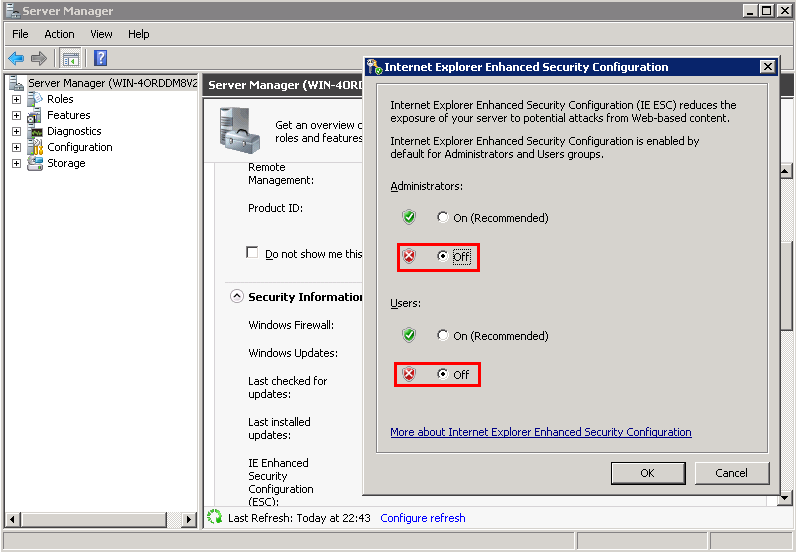Click the Diagnostics node icon
The width and height of the screenshot is (796, 552).
(35, 132)
